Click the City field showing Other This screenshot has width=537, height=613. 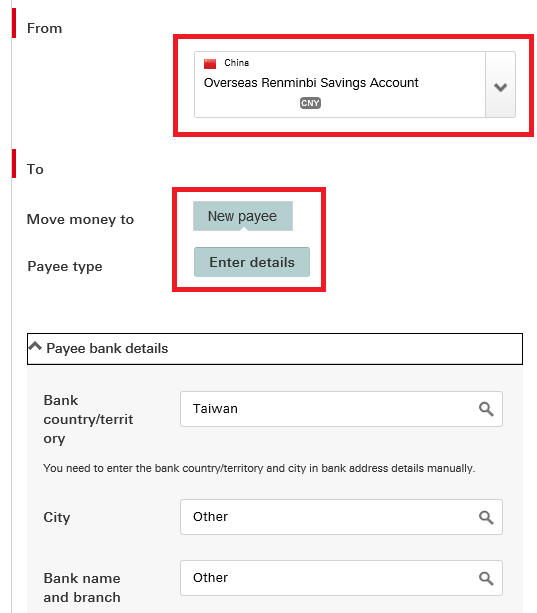[x=341, y=517]
